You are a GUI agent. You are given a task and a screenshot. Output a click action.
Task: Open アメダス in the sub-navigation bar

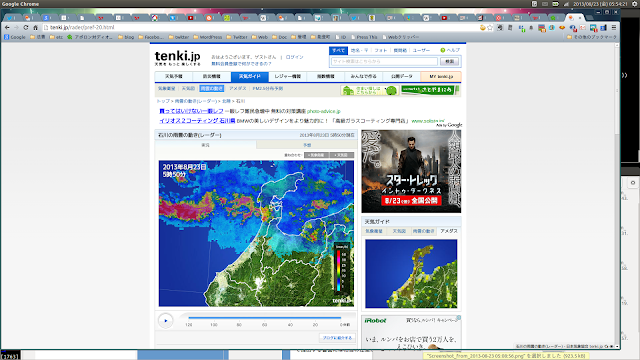coord(238,88)
